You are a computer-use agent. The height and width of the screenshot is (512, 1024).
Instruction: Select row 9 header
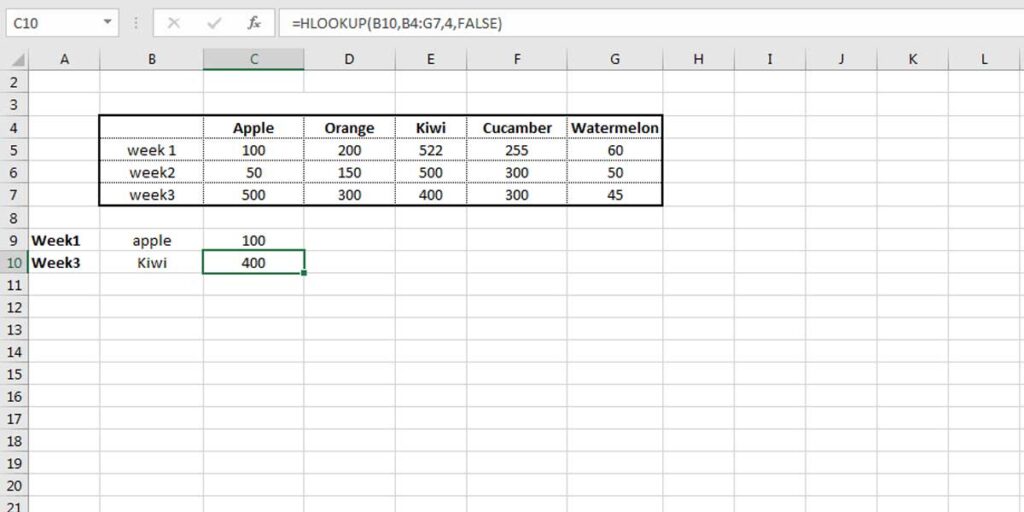pos(16,240)
